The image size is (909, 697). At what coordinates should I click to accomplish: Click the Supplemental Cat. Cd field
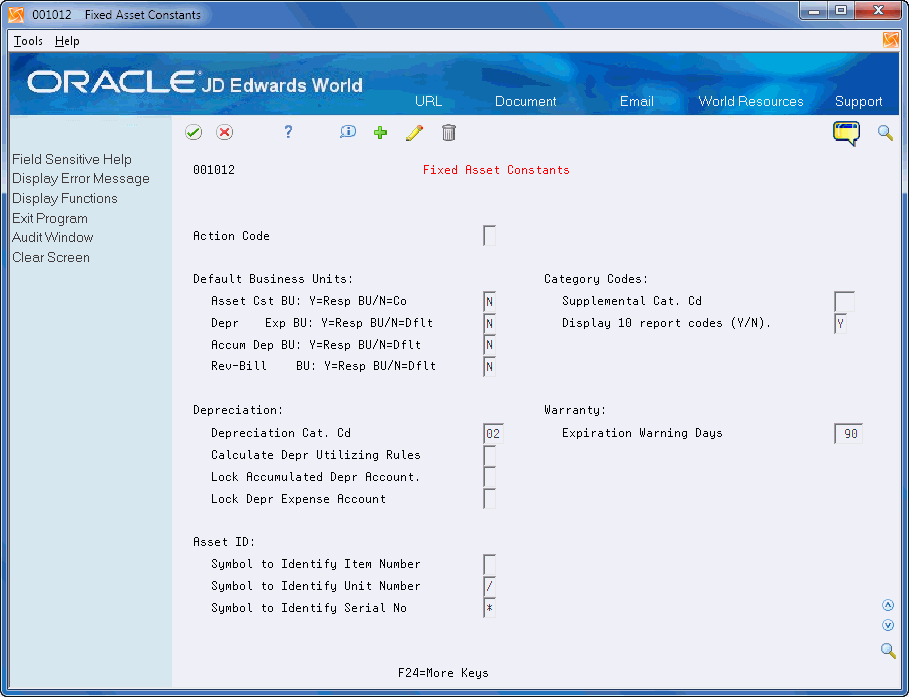point(844,302)
